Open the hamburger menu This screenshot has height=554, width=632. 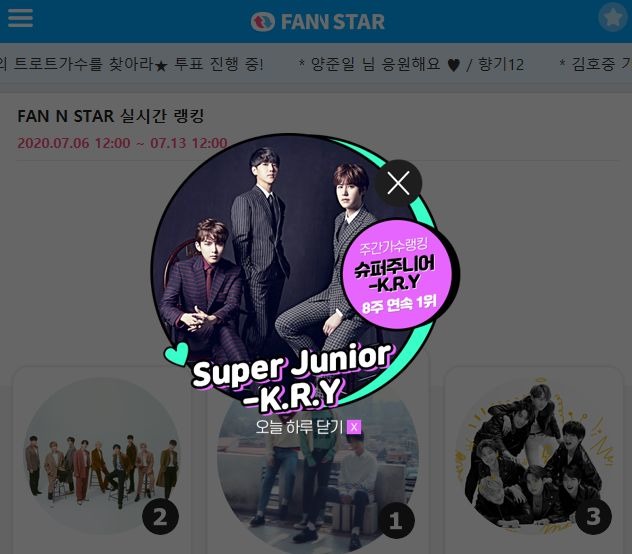coord(20,18)
